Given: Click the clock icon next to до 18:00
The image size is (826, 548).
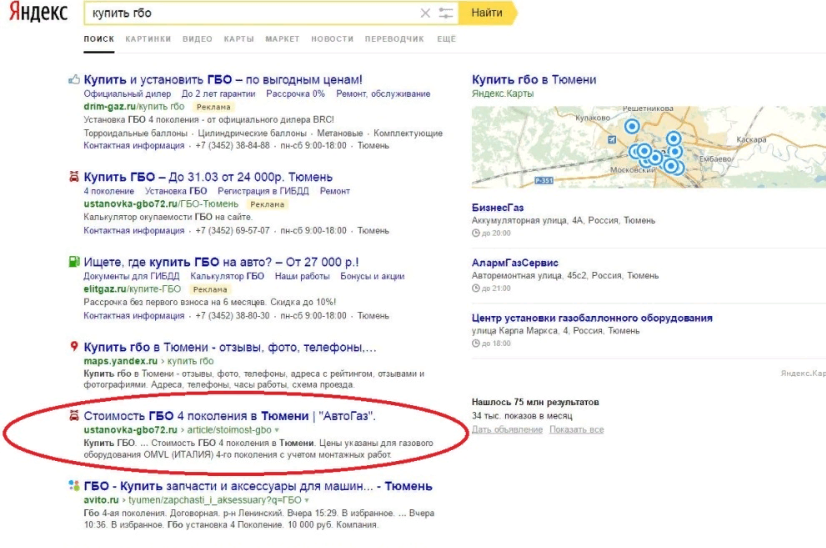Looking at the screenshot, I should (476, 344).
